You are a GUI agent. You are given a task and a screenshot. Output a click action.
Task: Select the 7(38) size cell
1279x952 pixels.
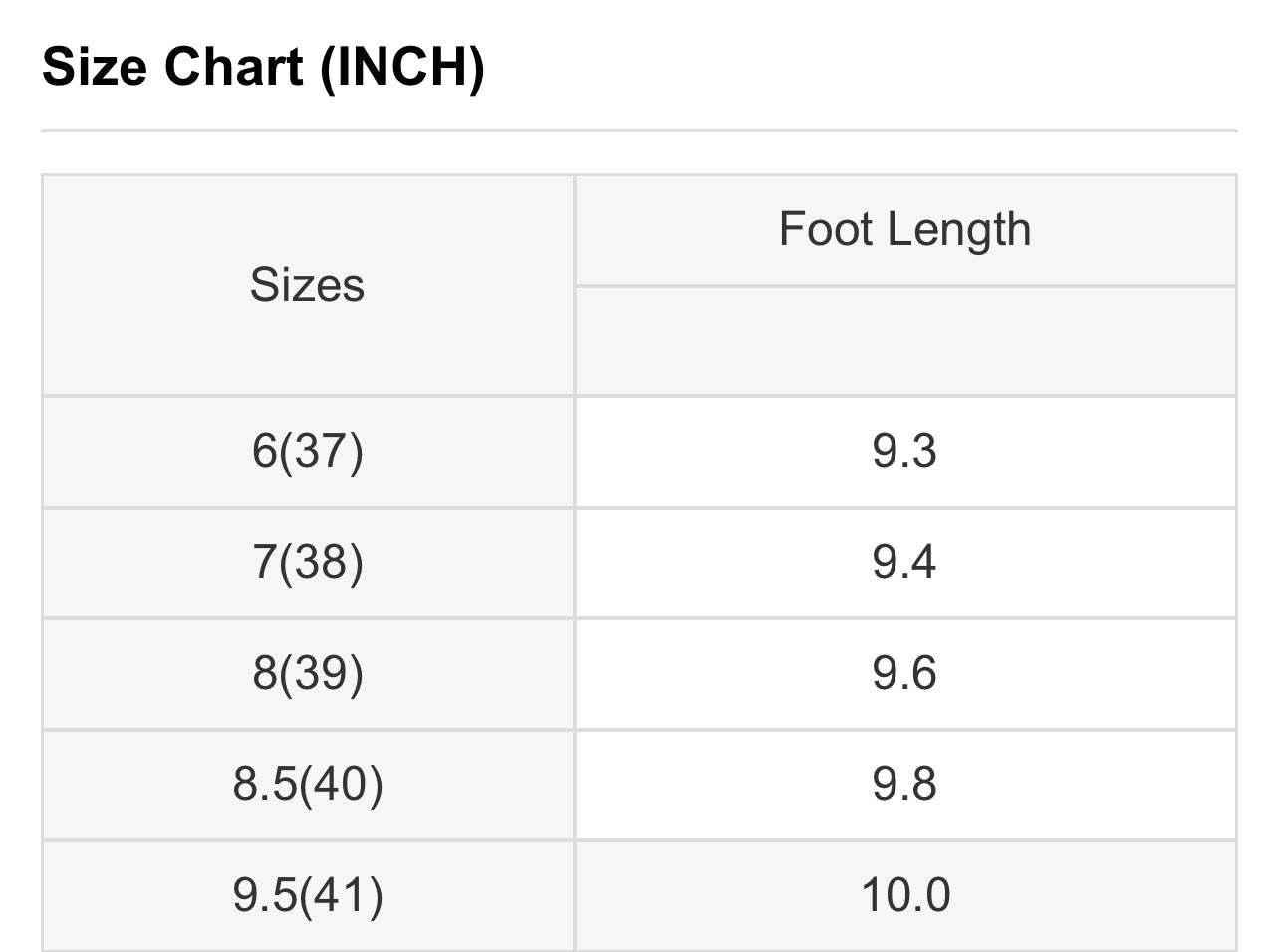[307, 562]
